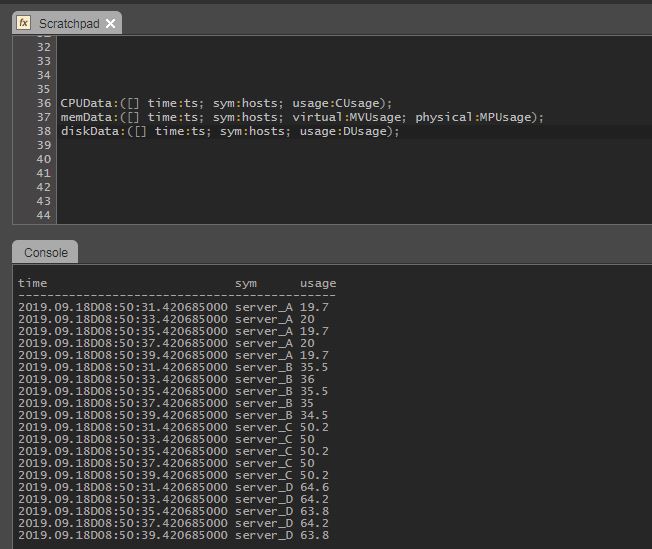Click the diskData definition on line 38
Viewport: 652px width, 549px height.
[230, 131]
